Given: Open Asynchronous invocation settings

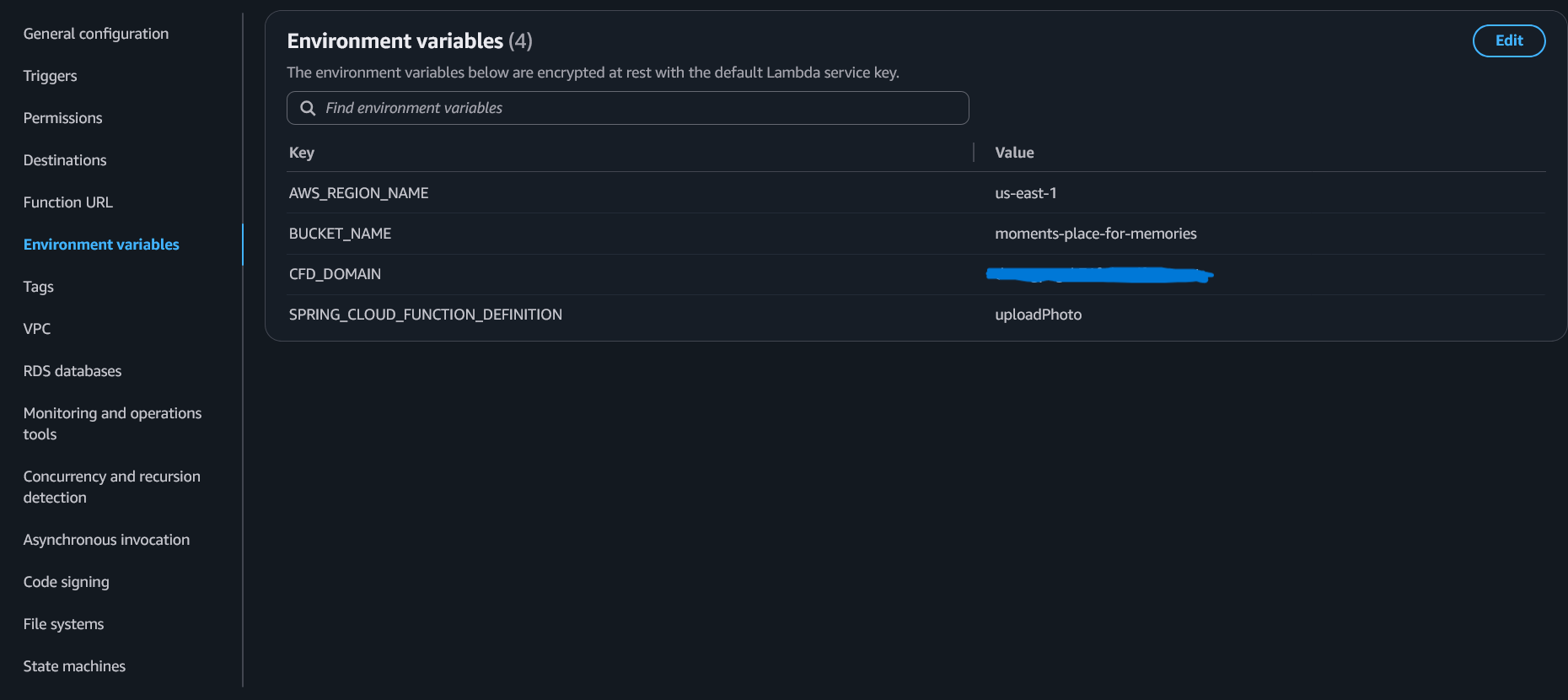Looking at the screenshot, I should (106, 540).
